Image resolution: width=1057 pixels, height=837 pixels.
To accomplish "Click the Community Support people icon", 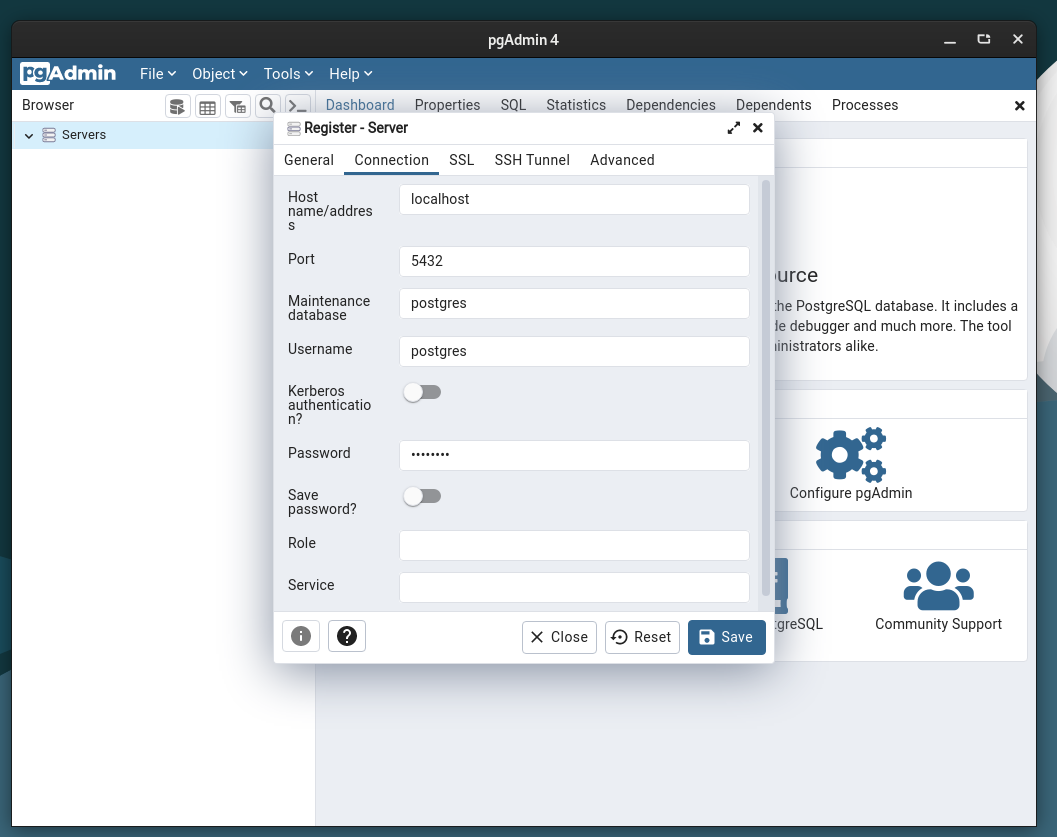I will click(x=938, y=586).
